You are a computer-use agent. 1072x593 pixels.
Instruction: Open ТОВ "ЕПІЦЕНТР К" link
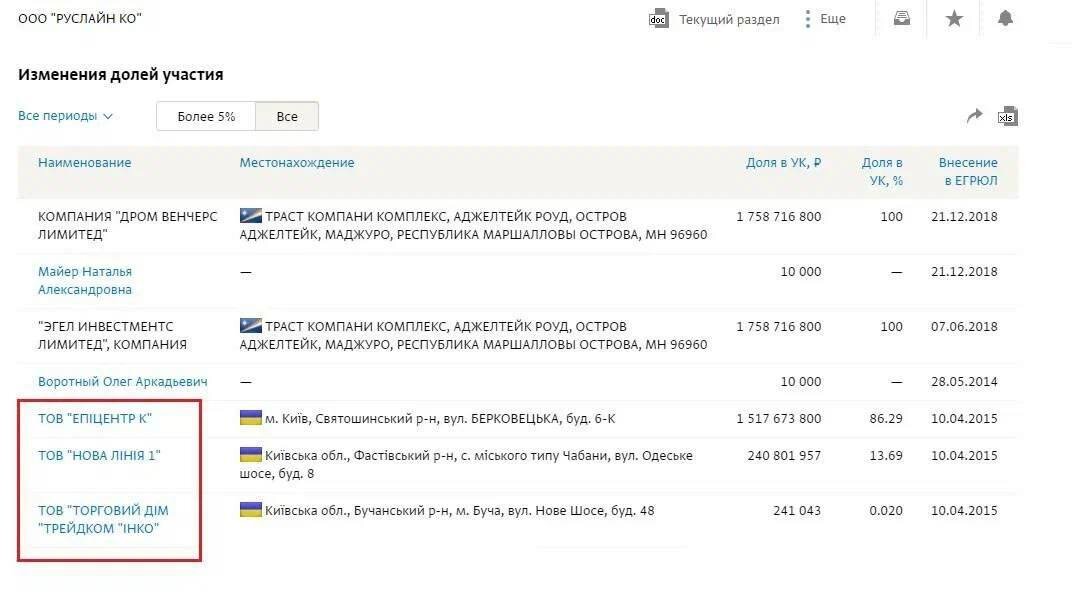[x=94, y=419]
